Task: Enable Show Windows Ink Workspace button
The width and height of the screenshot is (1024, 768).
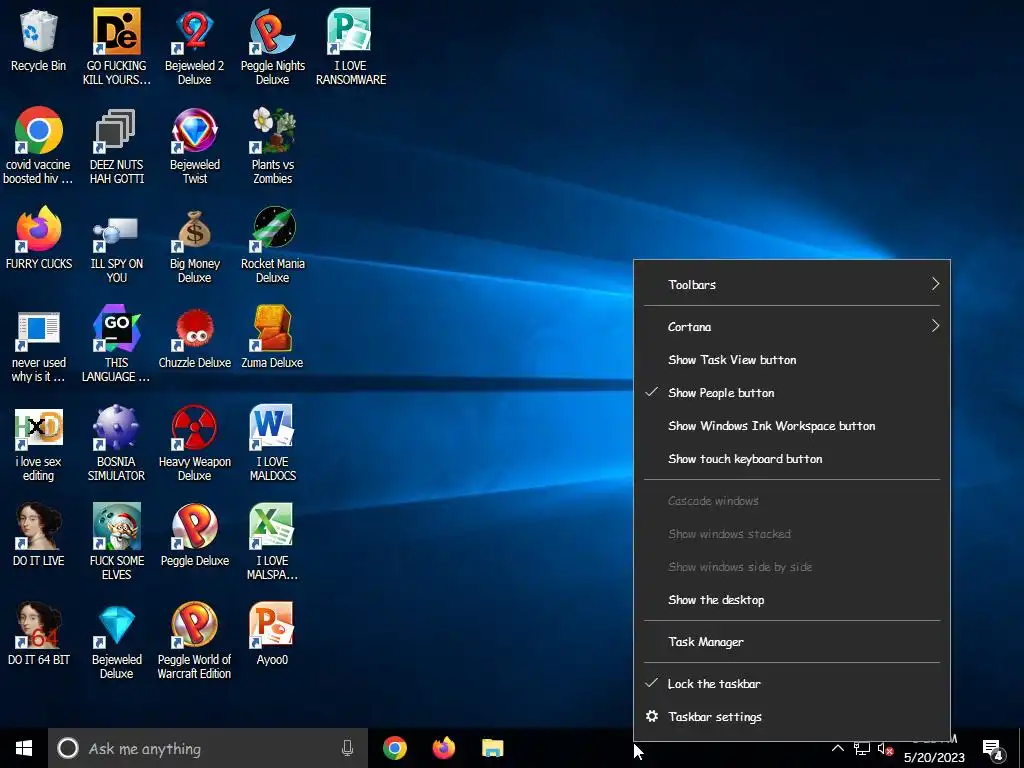Action: tap(792, 426)
